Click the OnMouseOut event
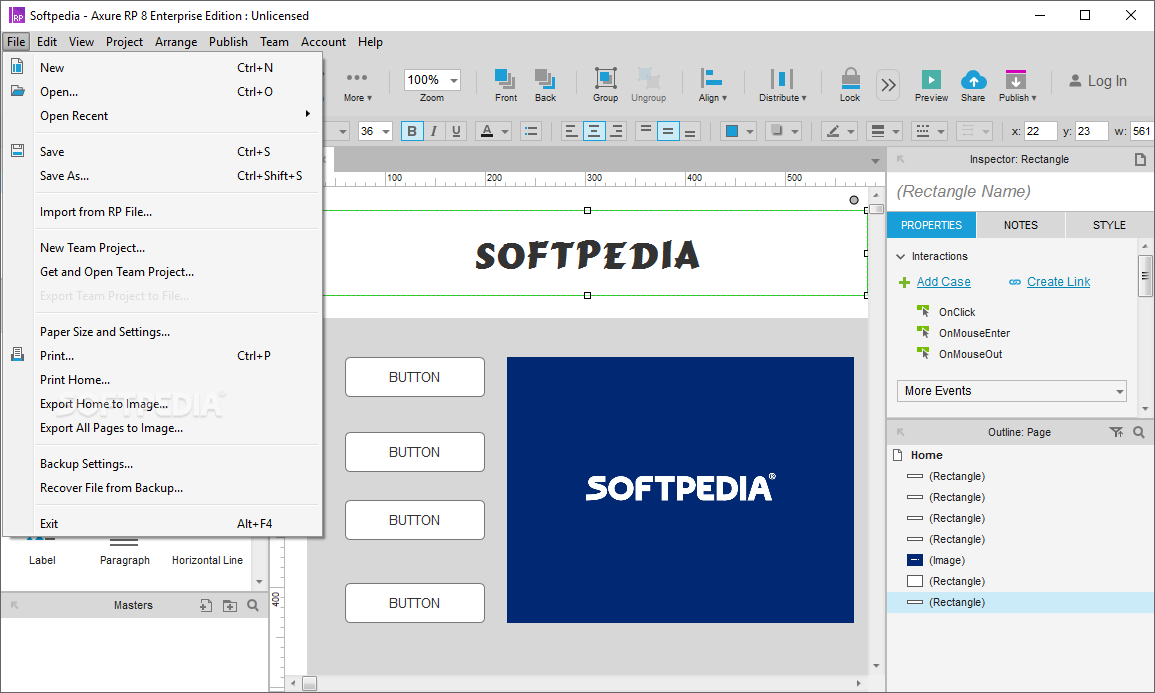The width and height of the screenshot is (1155, 693). (x=970, y=354)
